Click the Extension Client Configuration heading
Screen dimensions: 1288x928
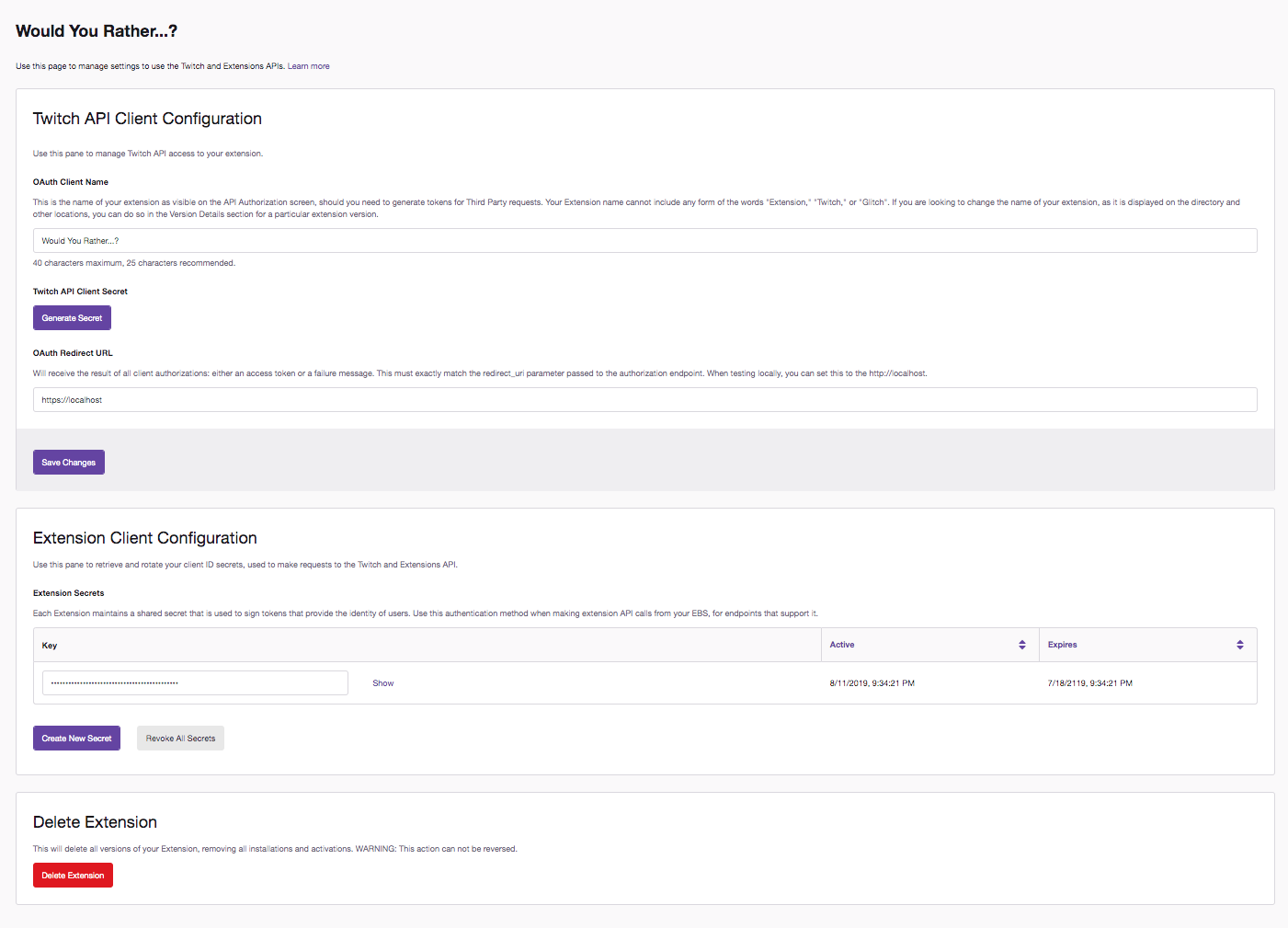[x=145, y=538]
